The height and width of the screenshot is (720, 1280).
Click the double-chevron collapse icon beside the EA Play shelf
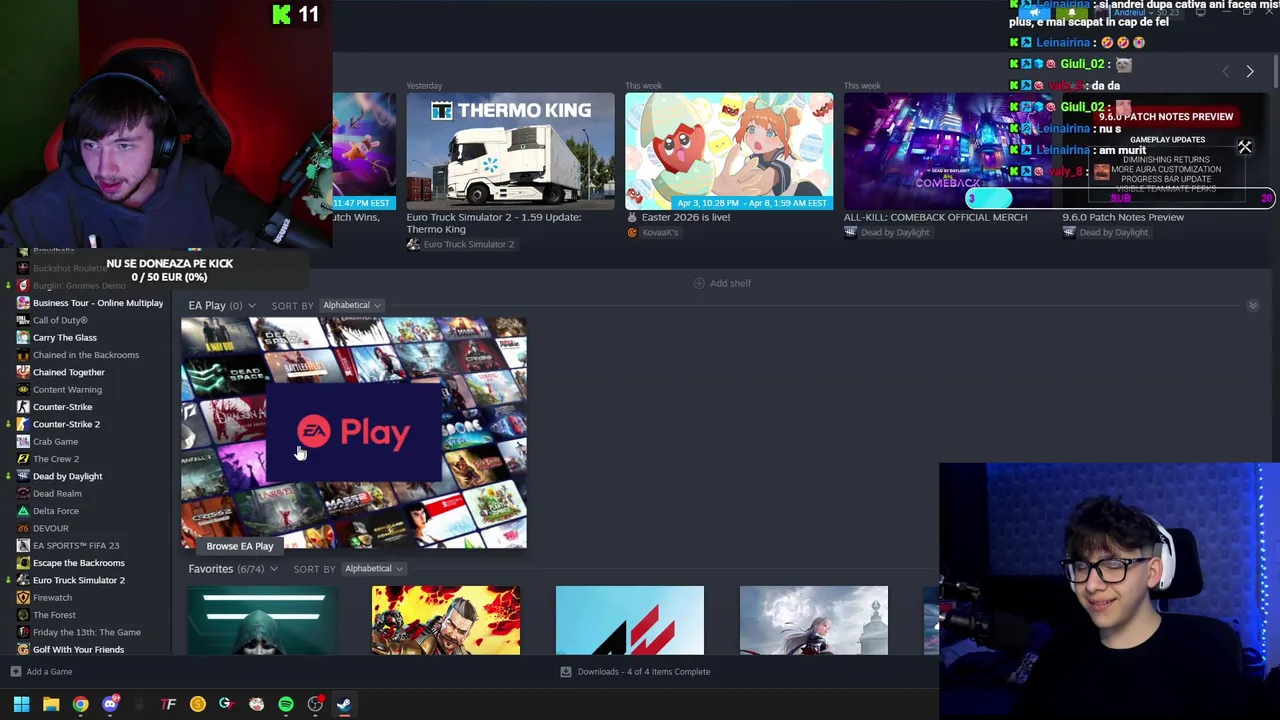(1253, 305)
